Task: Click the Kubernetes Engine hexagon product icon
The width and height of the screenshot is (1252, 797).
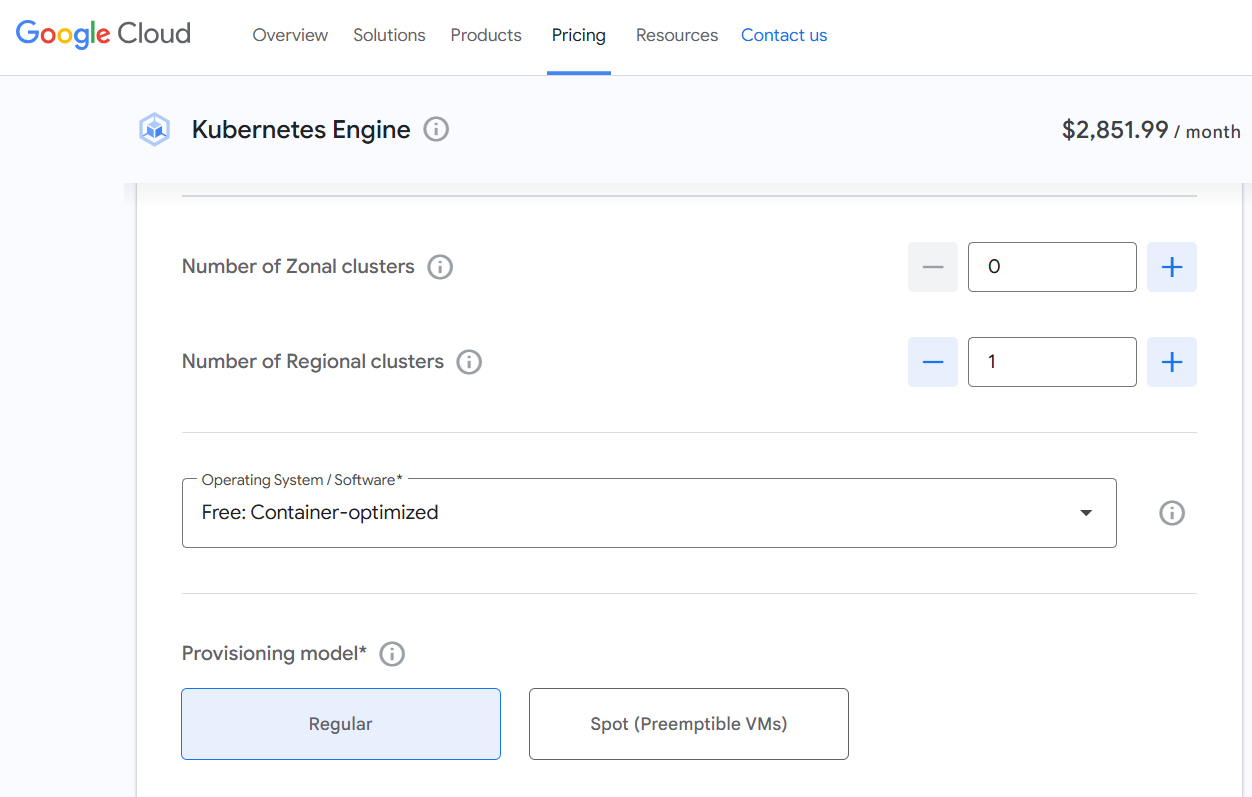Action: coord(154,130)
